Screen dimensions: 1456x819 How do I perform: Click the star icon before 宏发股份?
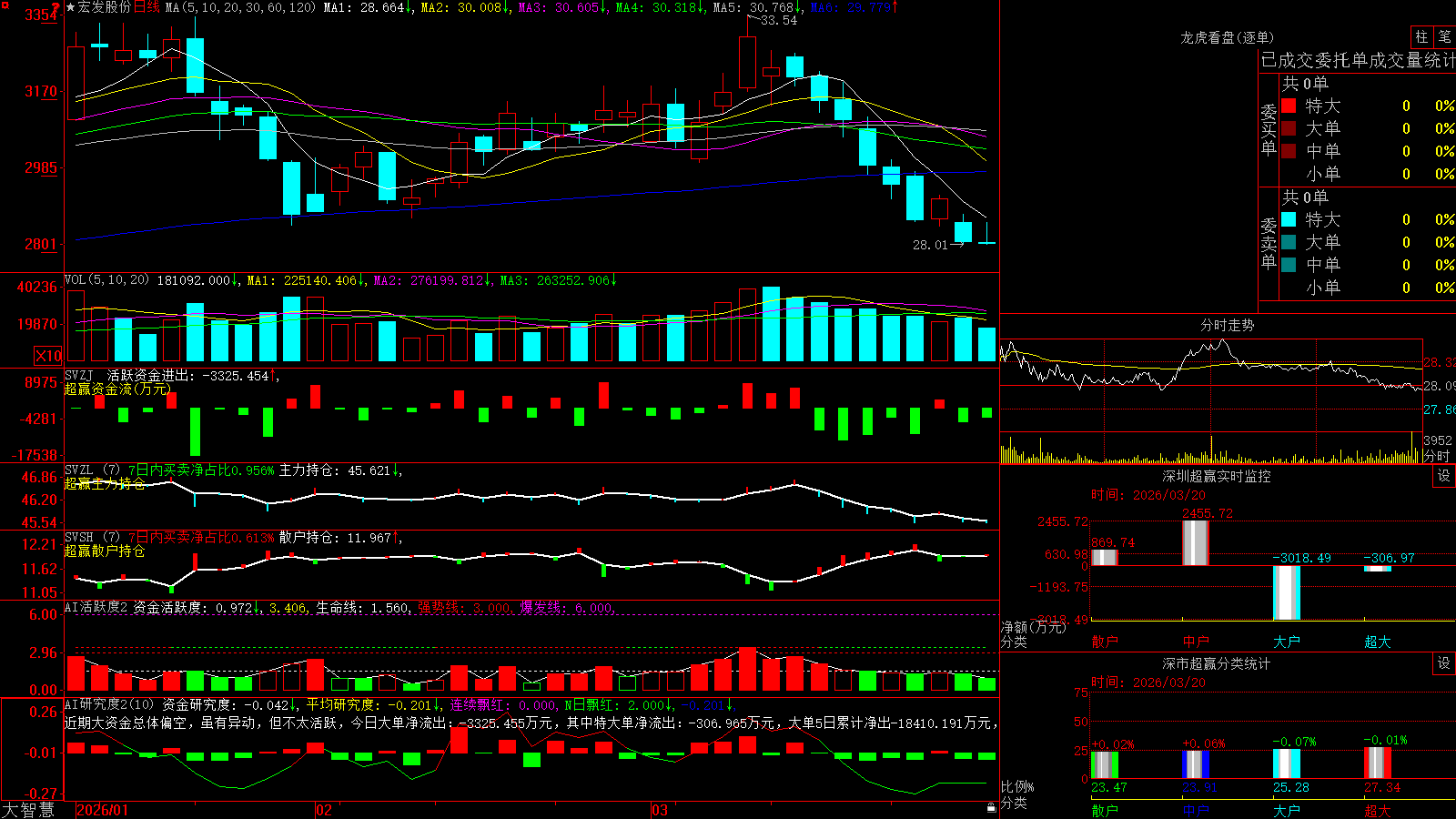click(x=70, y=7)
